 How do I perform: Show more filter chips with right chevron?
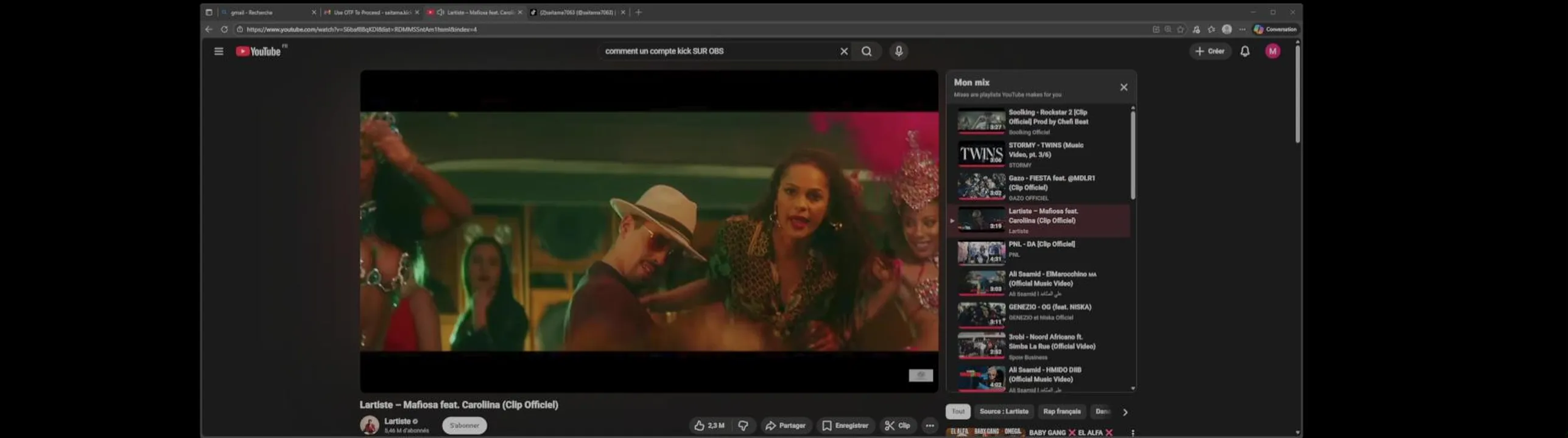pos(1125,412)
